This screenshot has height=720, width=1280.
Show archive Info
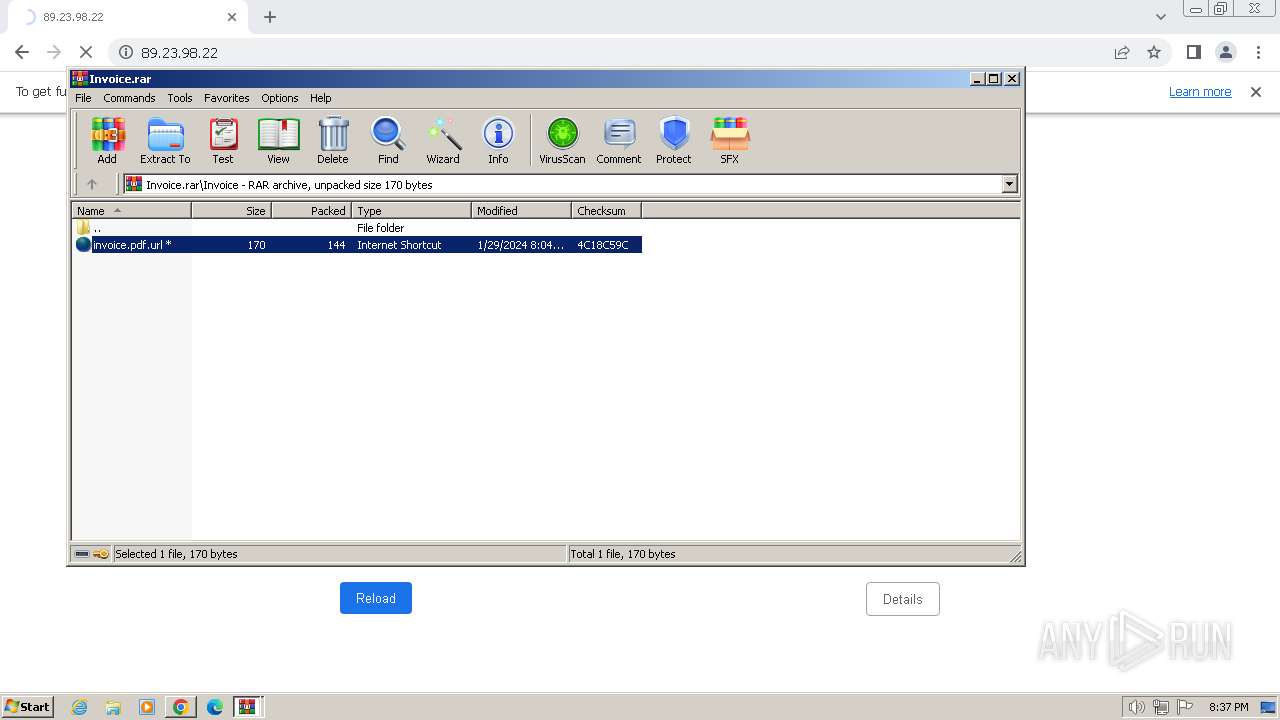[x=498, y=140]
